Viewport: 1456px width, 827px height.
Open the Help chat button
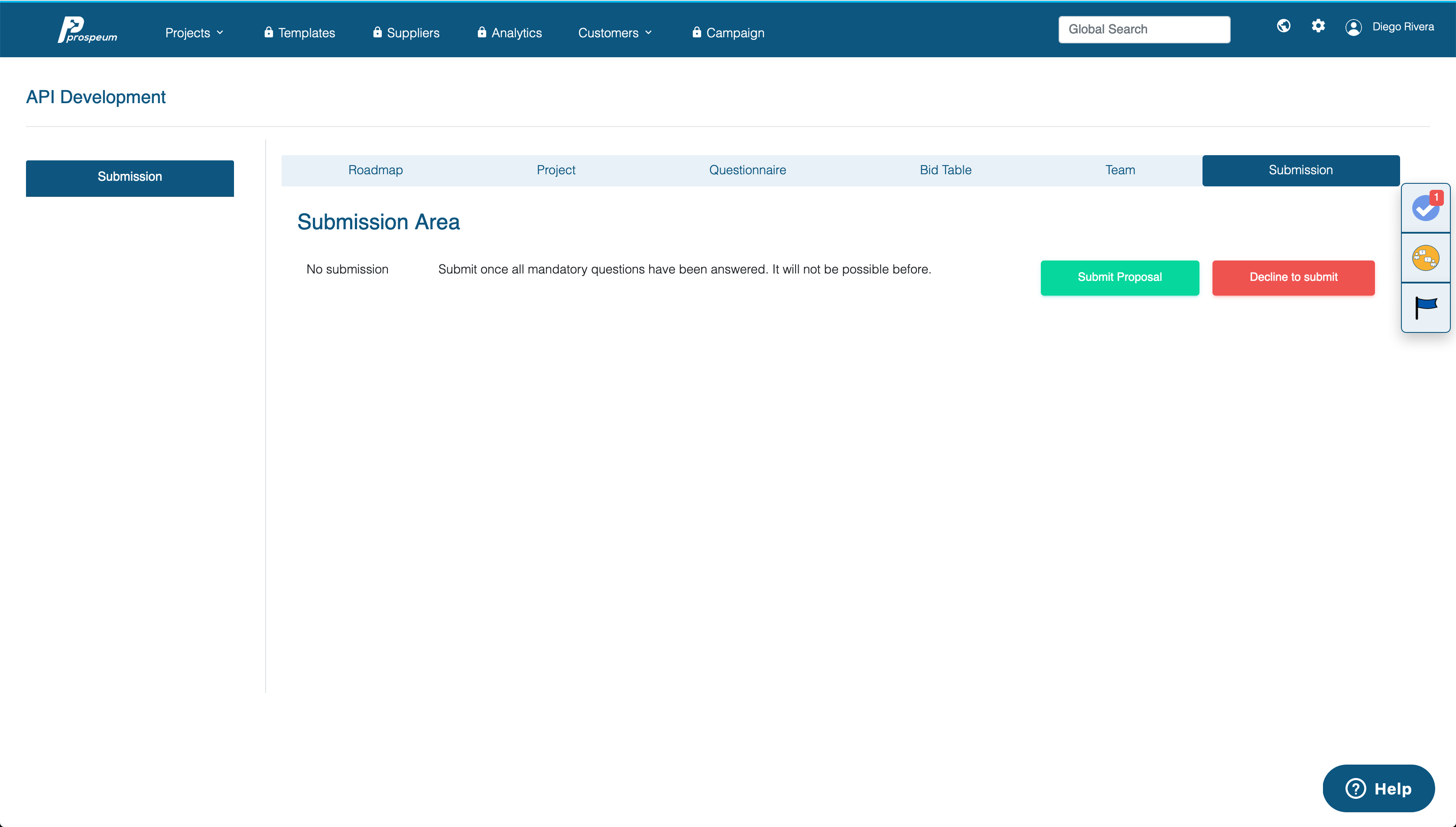[1379, 788]
